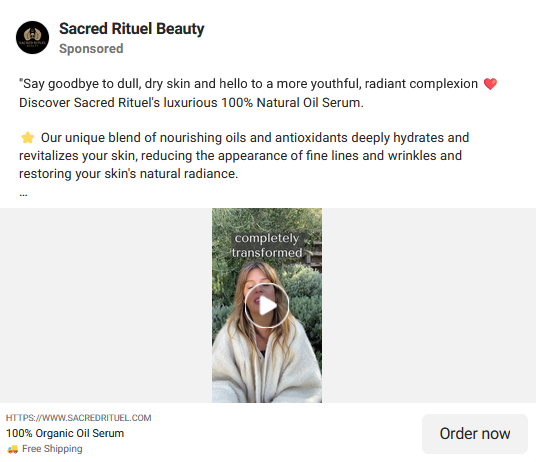Click the 'completely transformed' video caption
The height and width of the screenshot is (462, 536).
coord(267,245)
